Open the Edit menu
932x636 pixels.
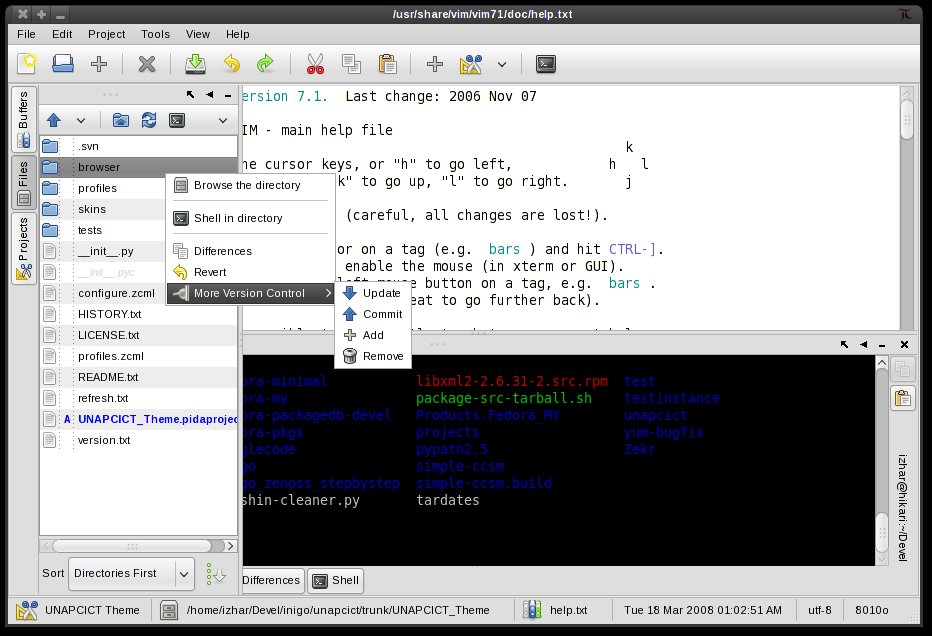pos(62,34)
